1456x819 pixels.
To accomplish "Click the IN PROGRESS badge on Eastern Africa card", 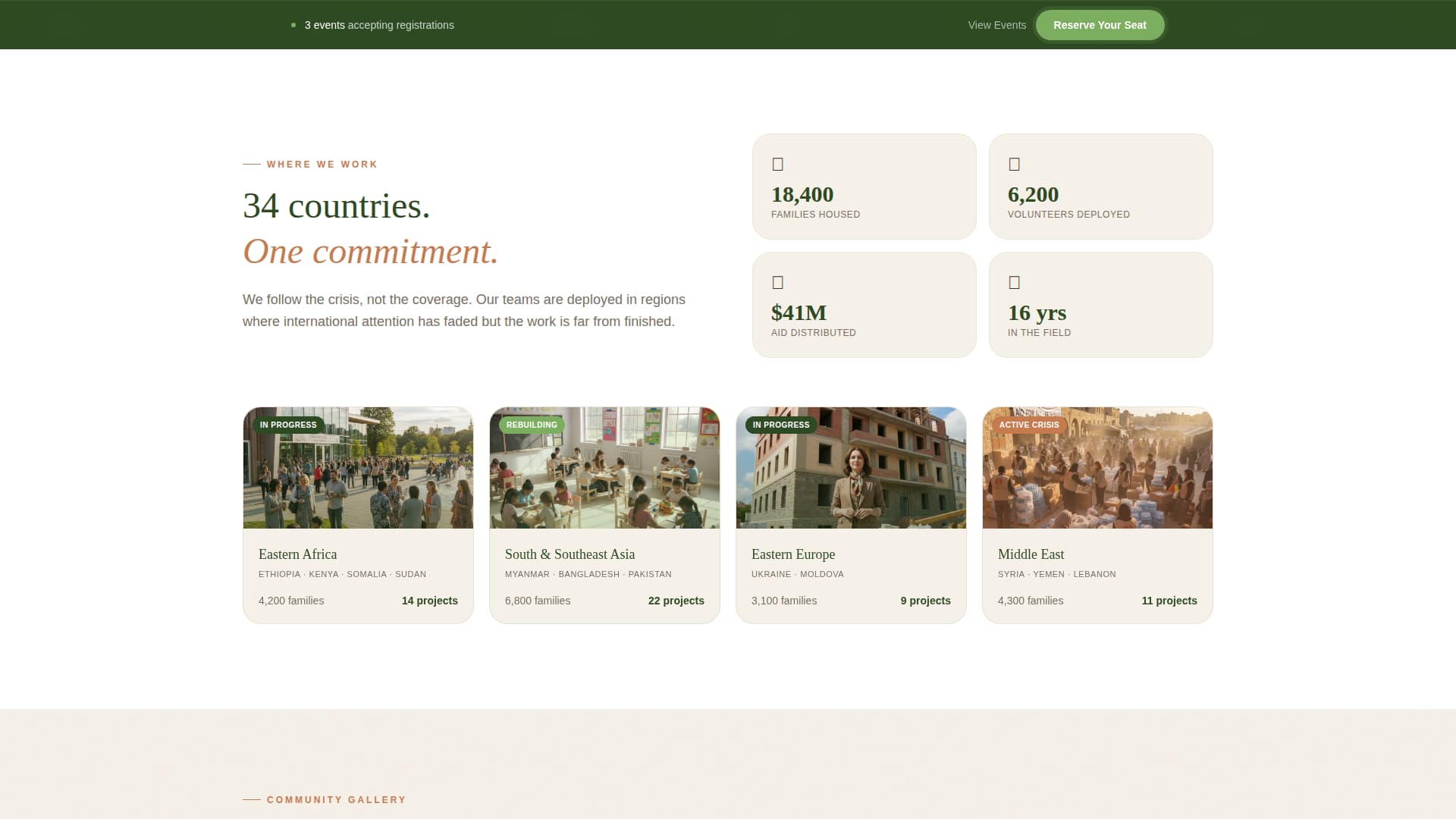I will (x=289, y=425).
